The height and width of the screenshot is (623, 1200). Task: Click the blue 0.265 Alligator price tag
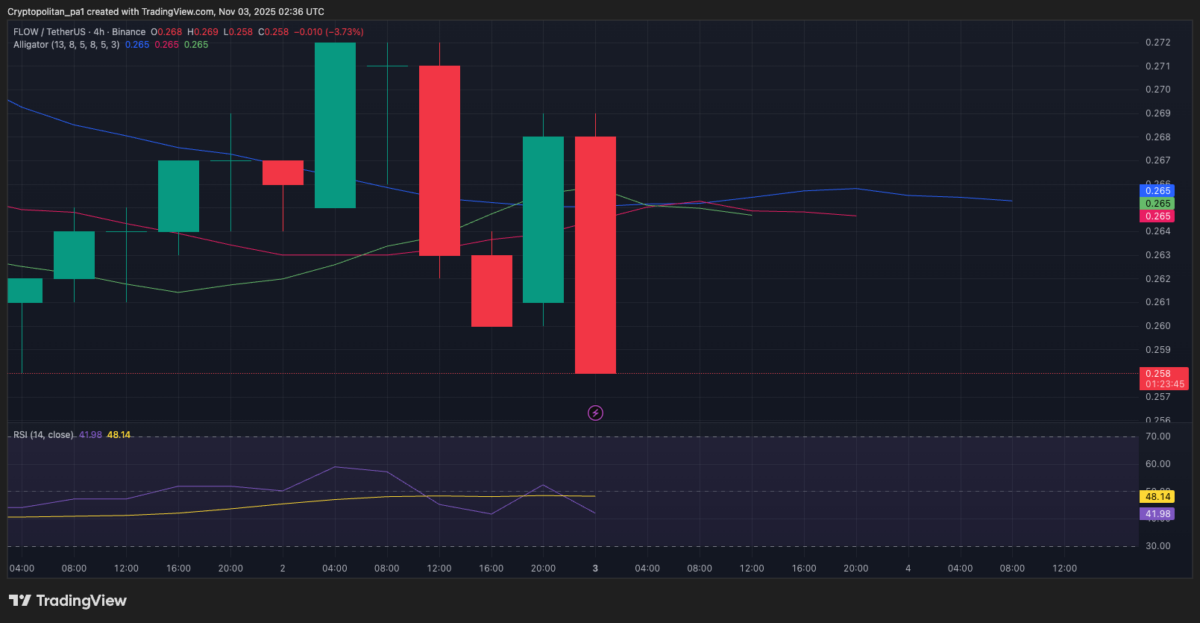(x=1158, y=190)
